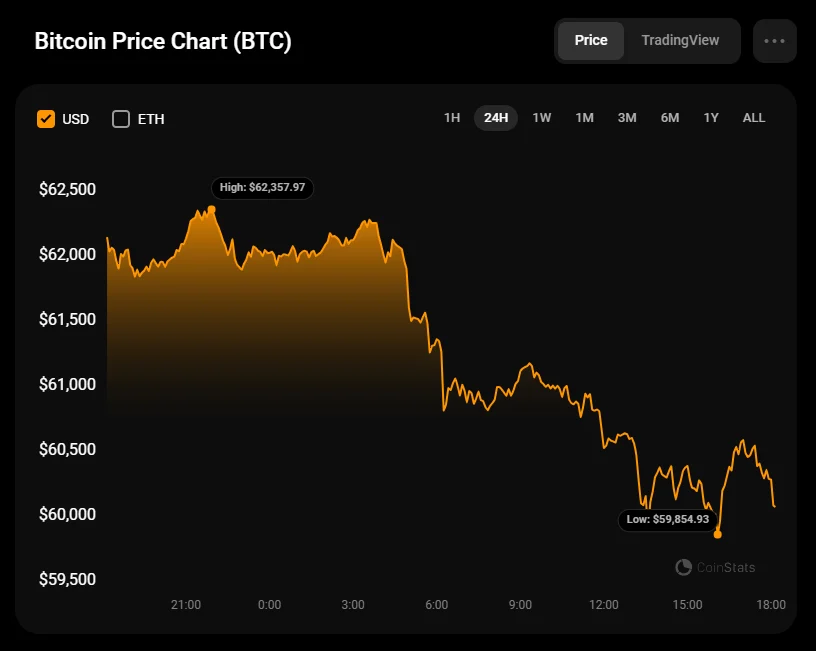Click the CoinStats logo watermark
Image resolution: width=816 pixels, height=651 pixels.
tap(715, 567)
